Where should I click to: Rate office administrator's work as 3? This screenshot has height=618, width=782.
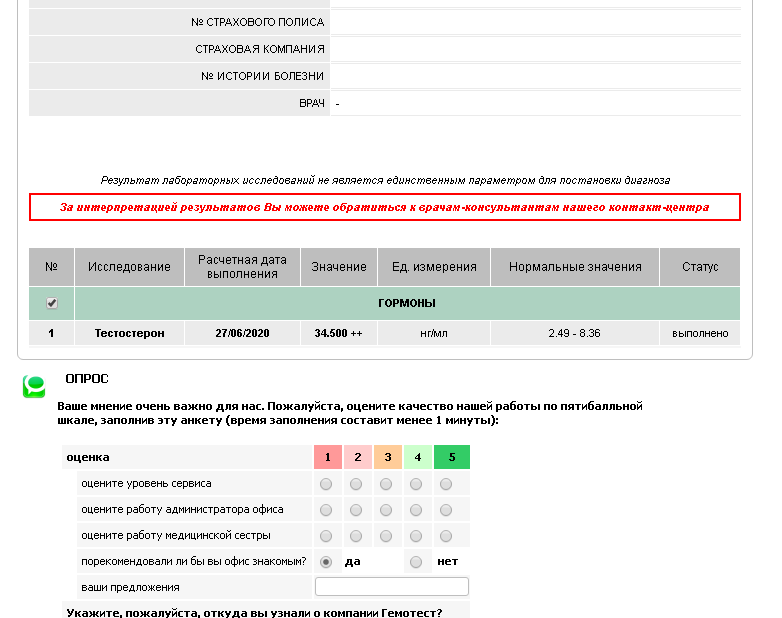386,510
